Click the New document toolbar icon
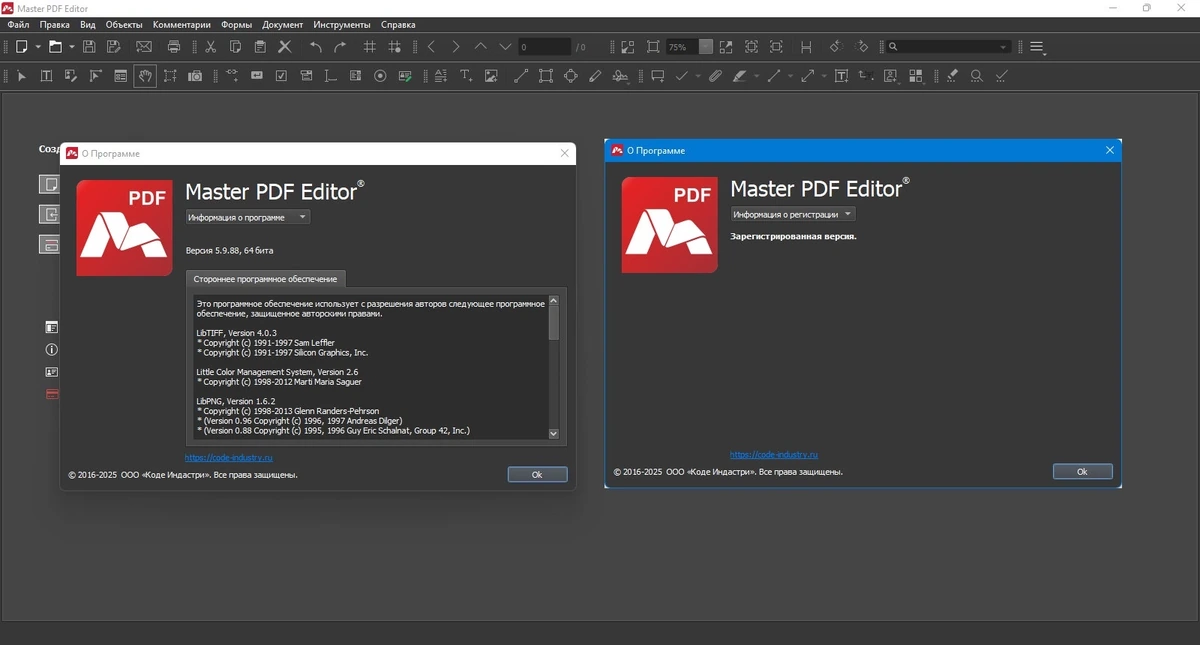The height and width of the screenshot is (645, 1200). coord(21,47)
